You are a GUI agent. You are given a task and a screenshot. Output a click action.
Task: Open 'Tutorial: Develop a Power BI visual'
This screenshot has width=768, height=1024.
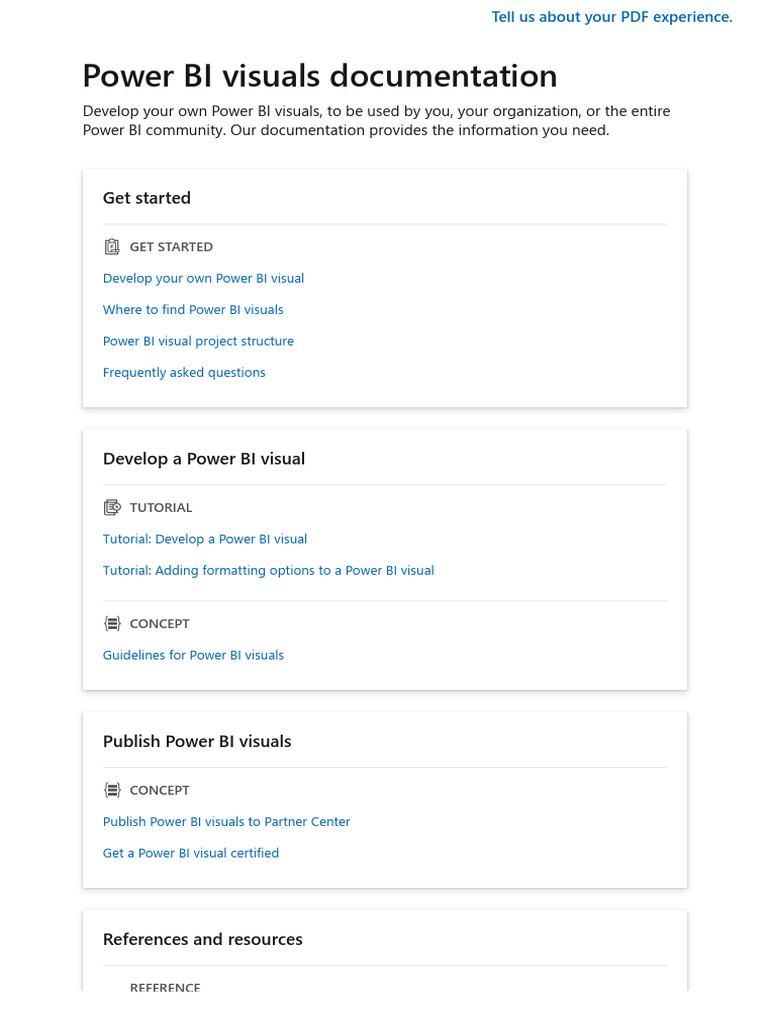click(x=205, y=539)
